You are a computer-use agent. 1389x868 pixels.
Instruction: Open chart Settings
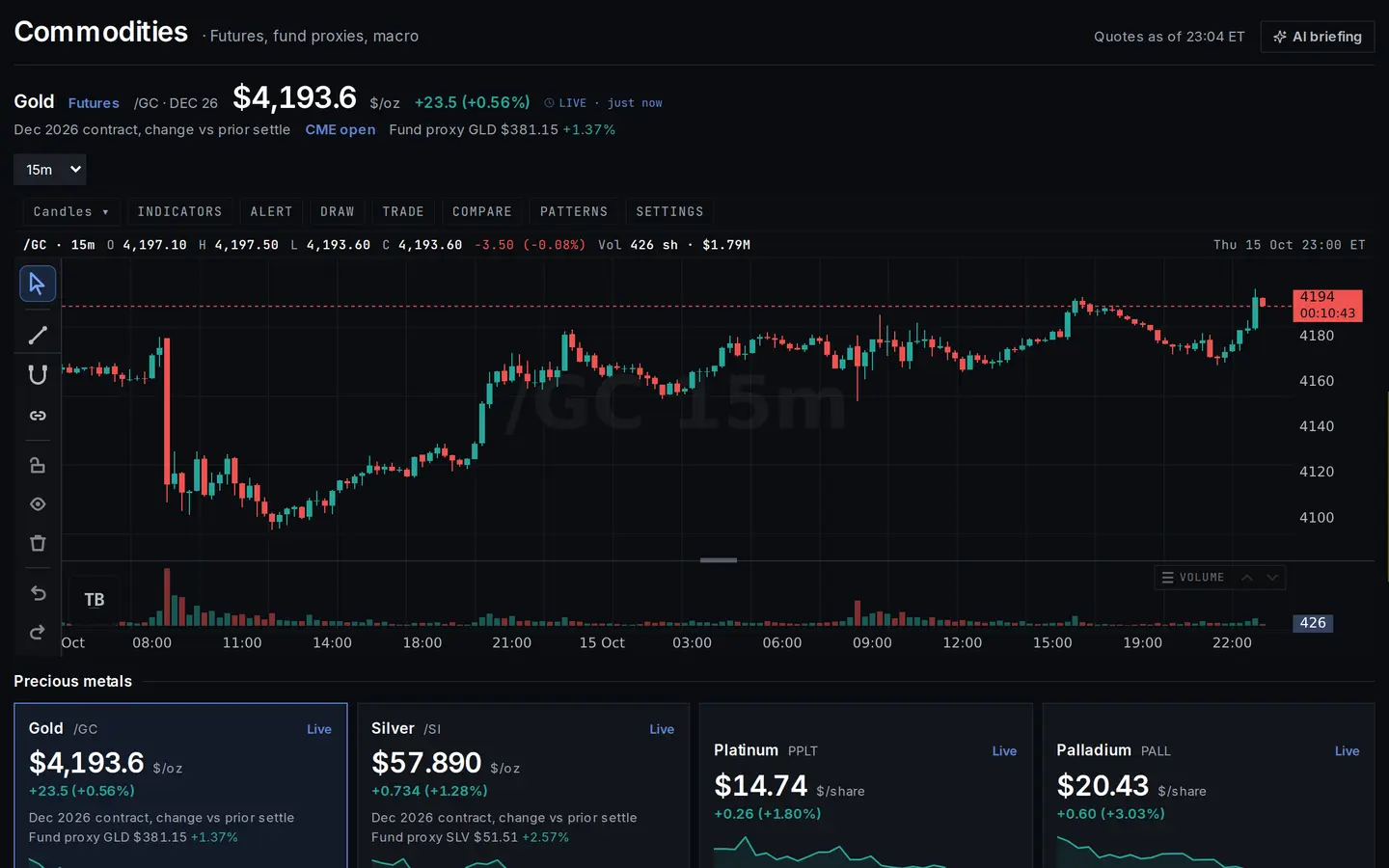click(x=669, y=212)
